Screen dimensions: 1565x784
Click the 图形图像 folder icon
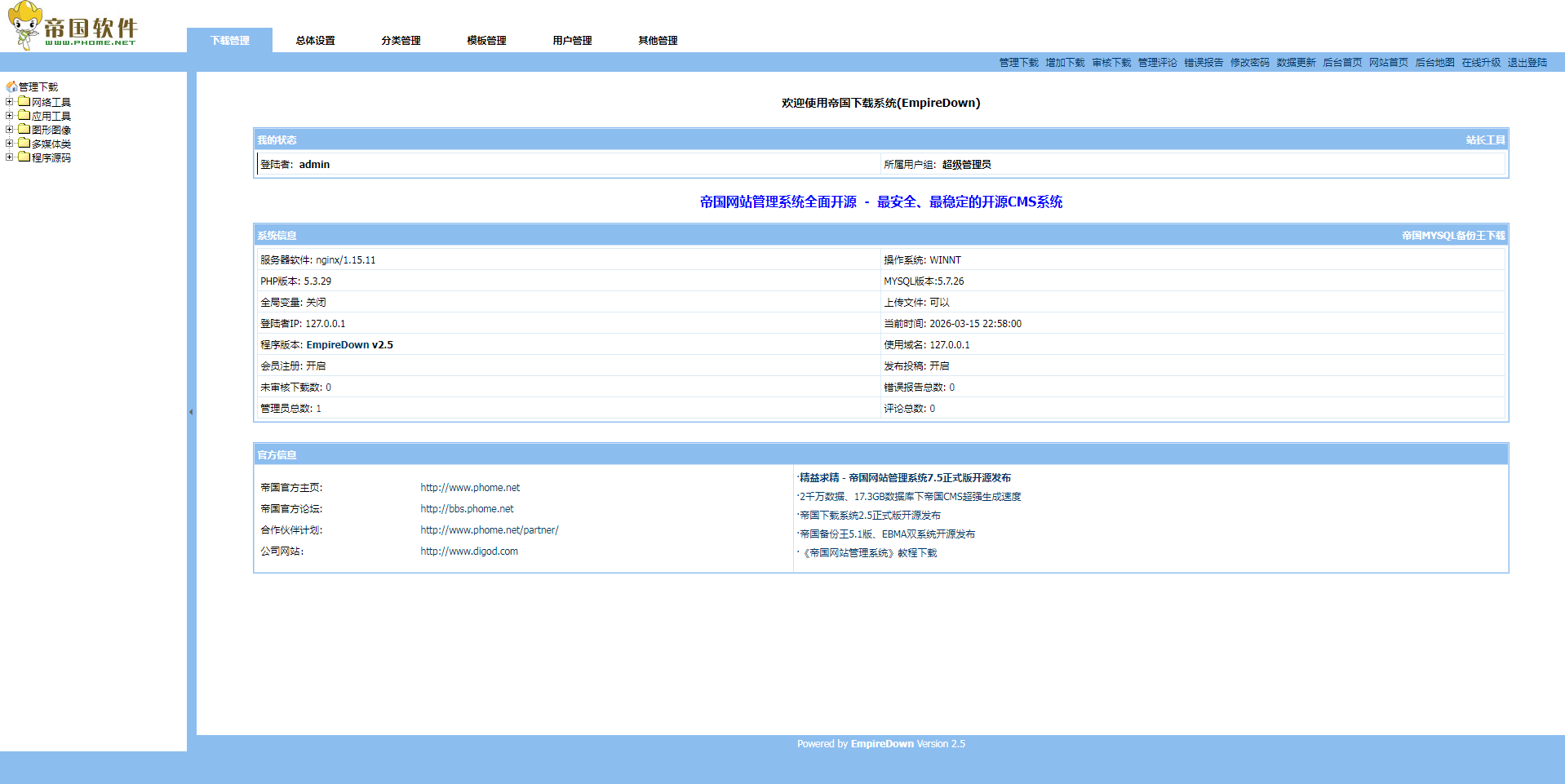tap(24, 130)
